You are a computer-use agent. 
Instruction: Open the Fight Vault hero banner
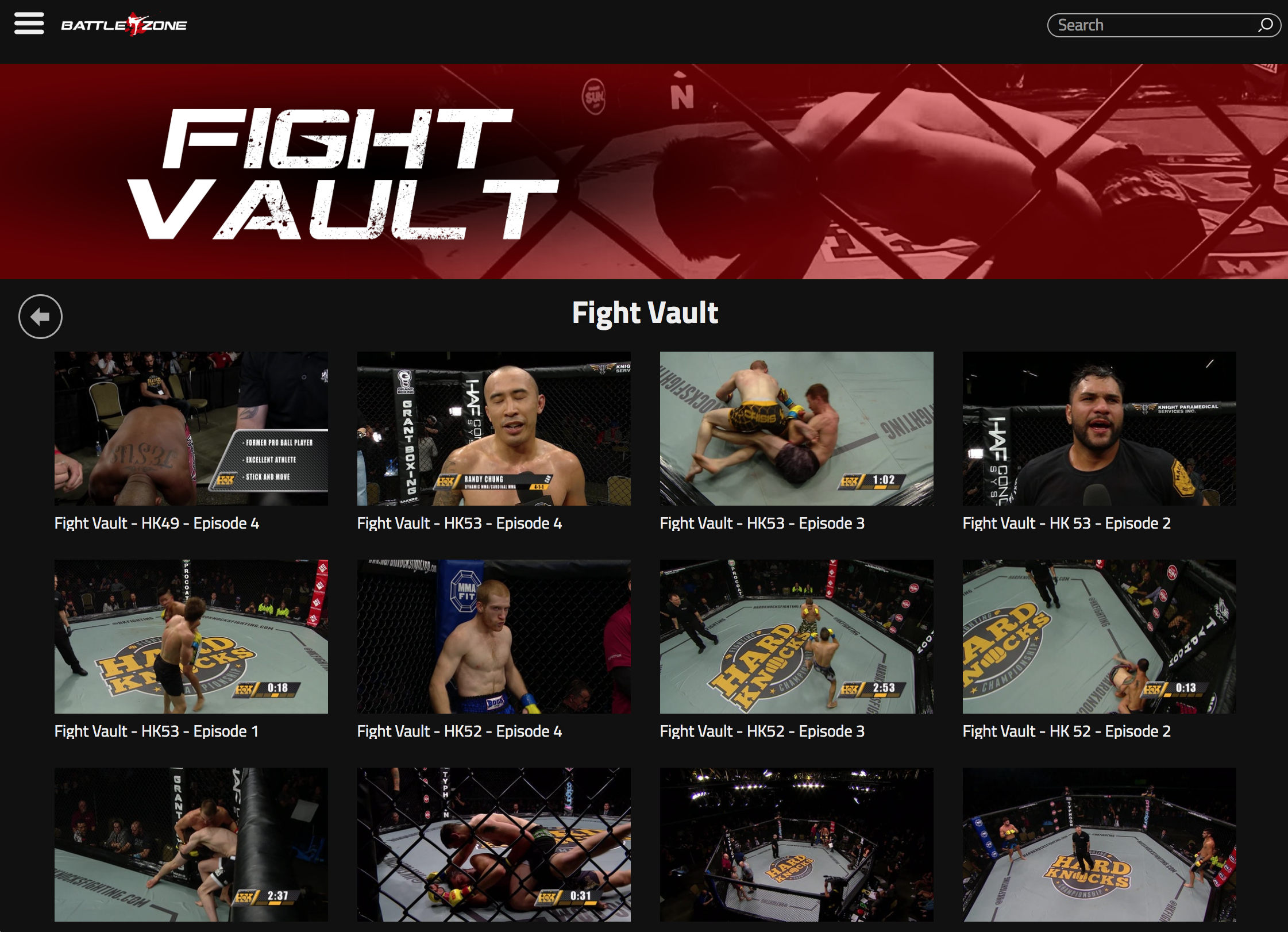click(644, 171)
